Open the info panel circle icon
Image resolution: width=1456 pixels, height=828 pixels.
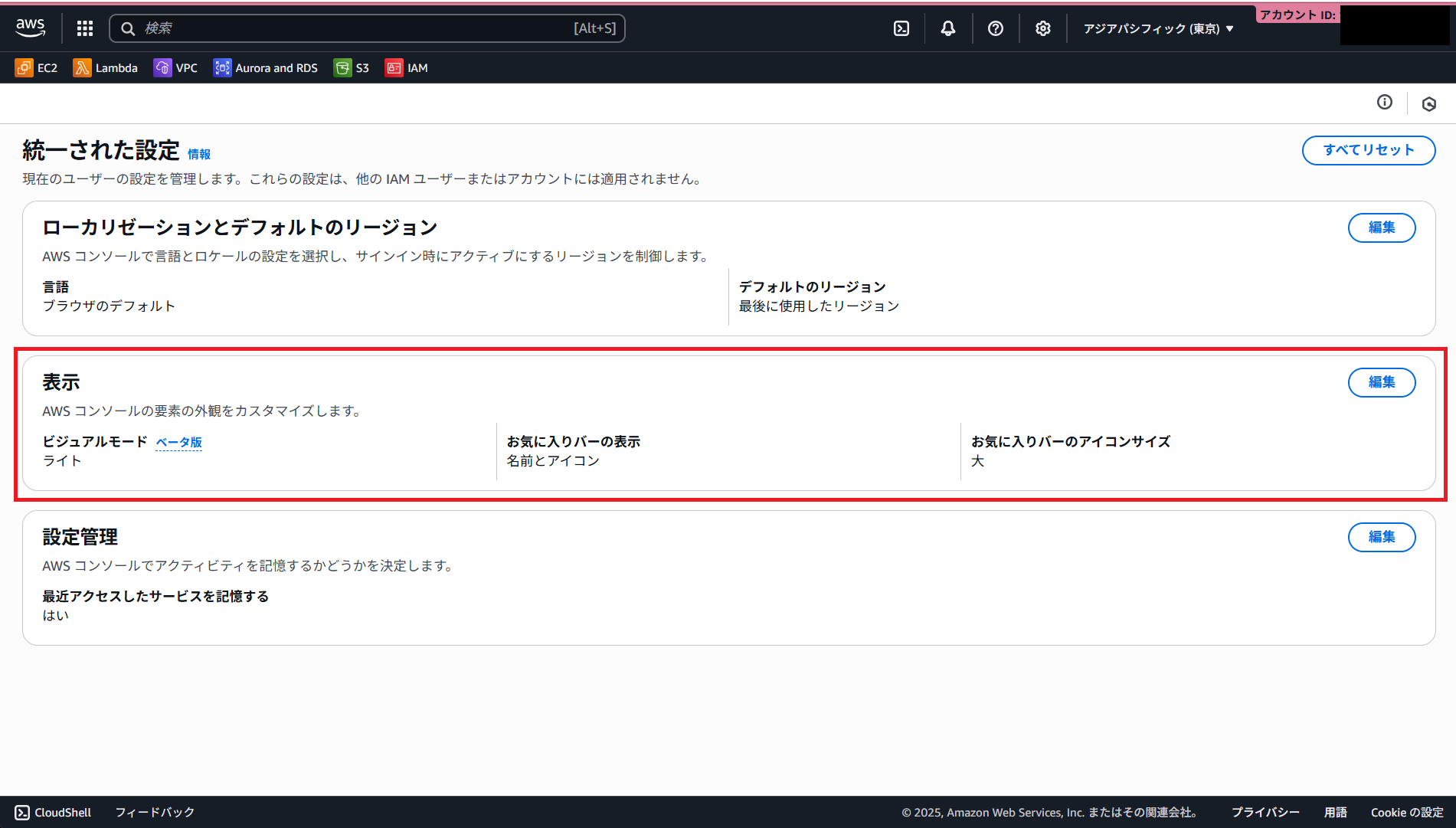pos(1385,102)
